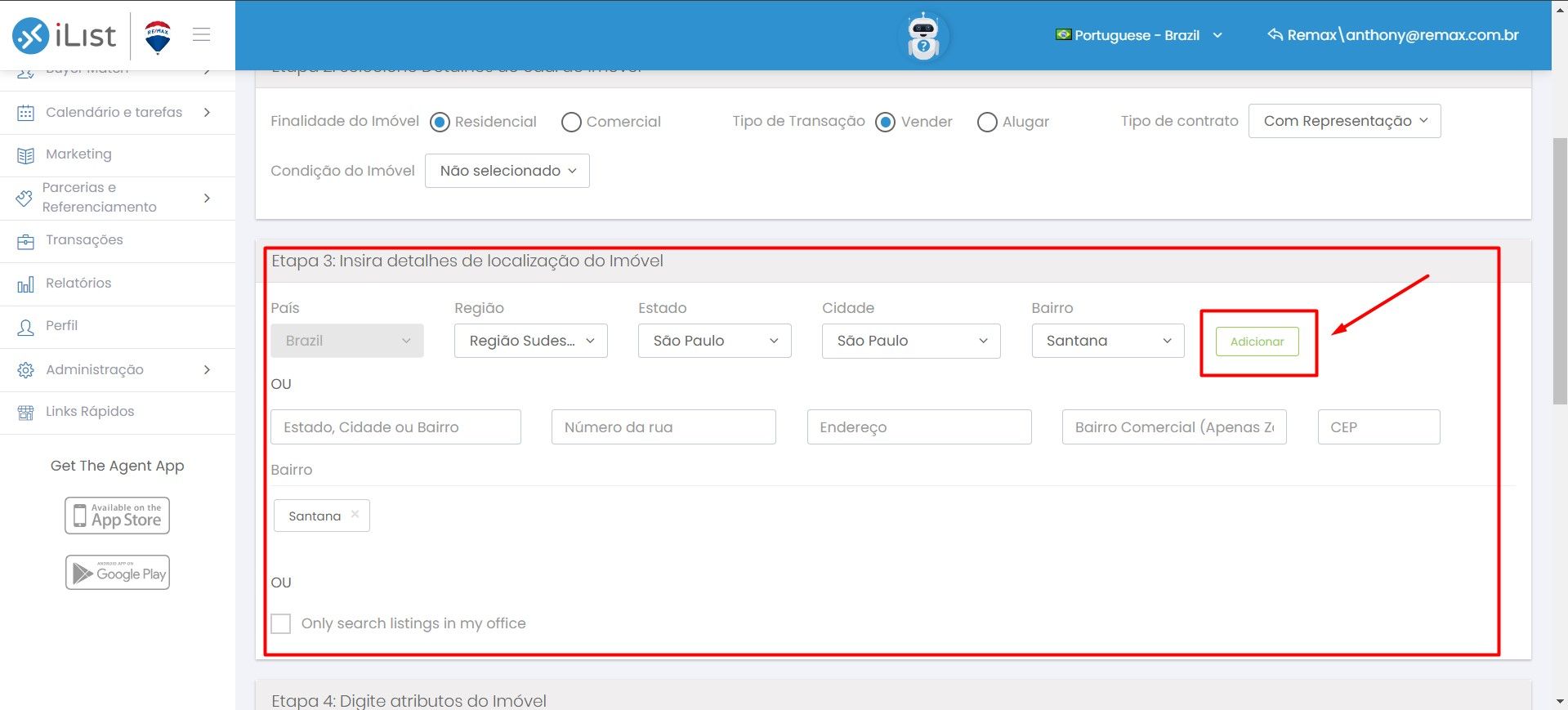
Task: Click the Get The Agent App text
Action: coord(118,466)
